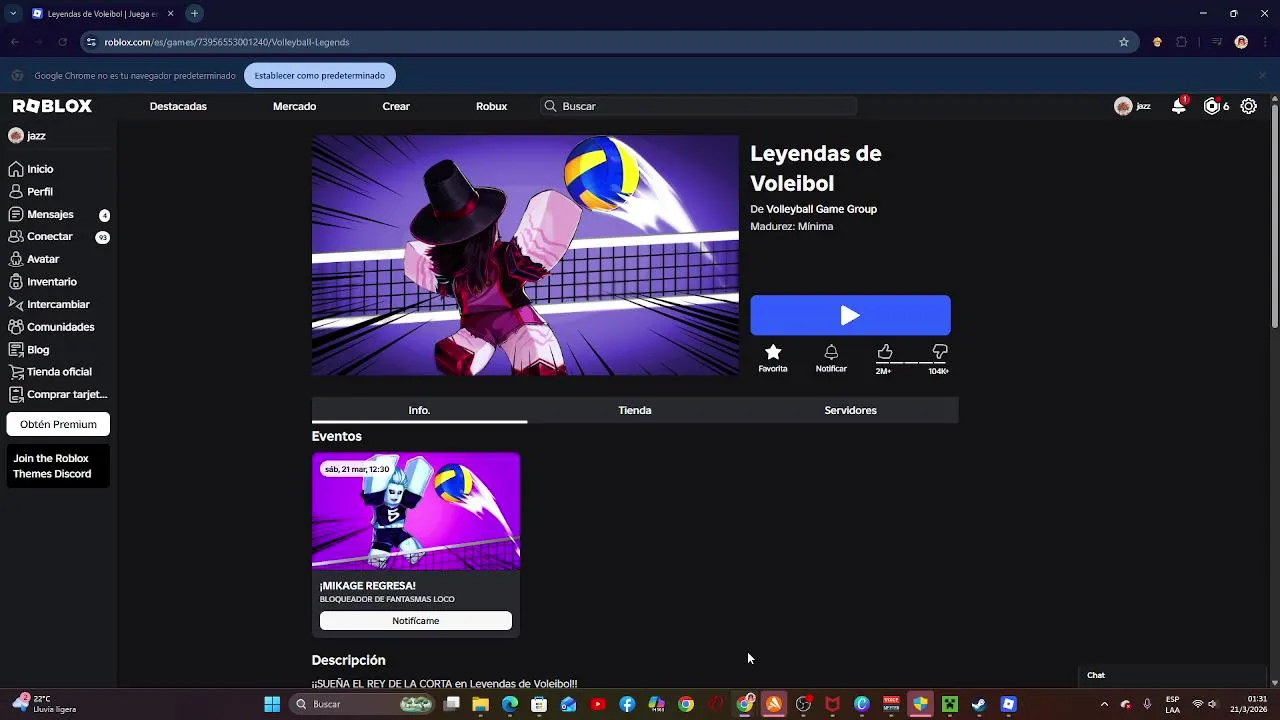Dislike the game with thumbs down

tap(939, 352)
